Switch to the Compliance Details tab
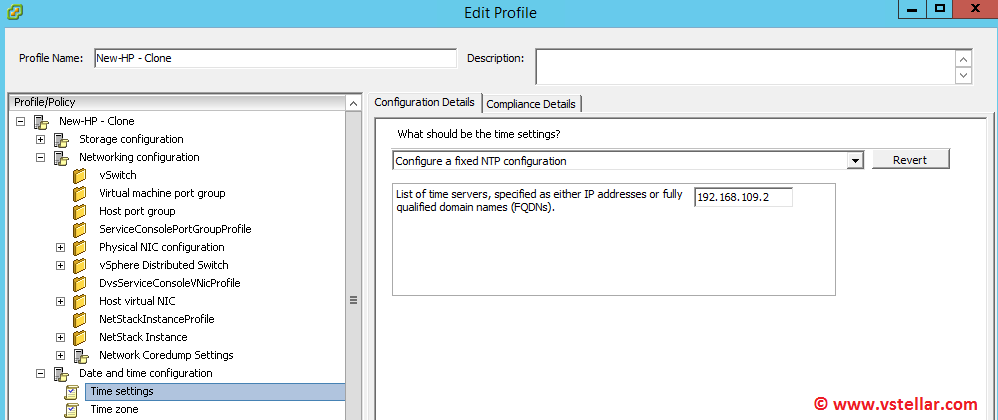 [530, 103]
